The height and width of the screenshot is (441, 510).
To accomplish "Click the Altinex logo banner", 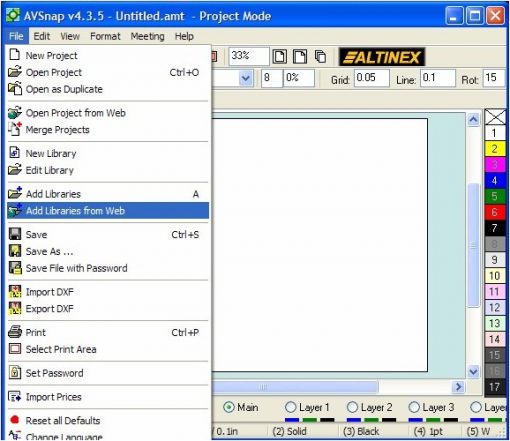I will coord(382,57).
